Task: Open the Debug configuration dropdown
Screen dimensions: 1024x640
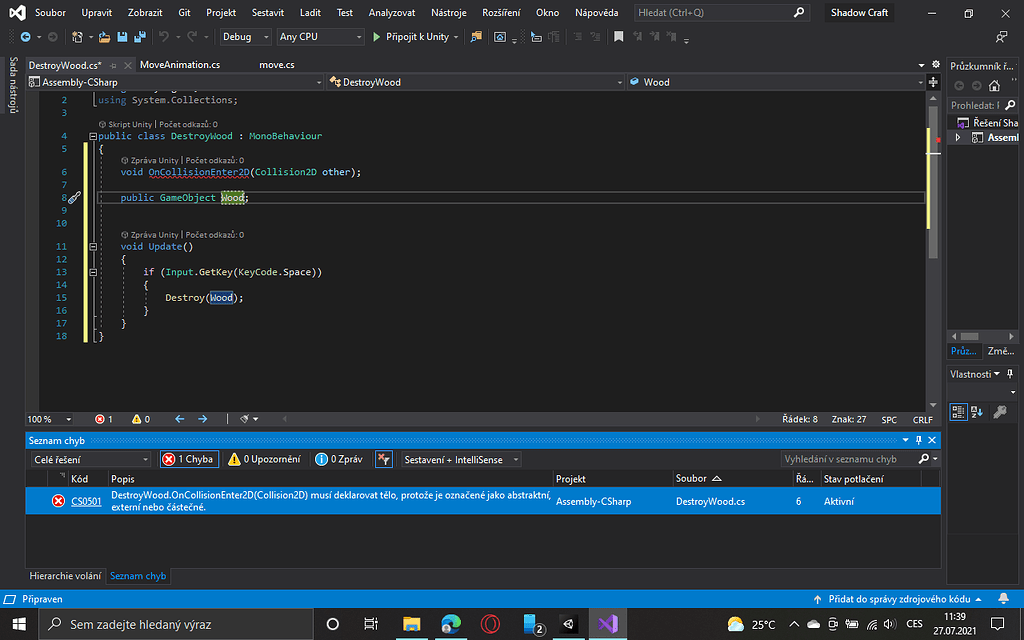Action: click(x=245, y=37)
